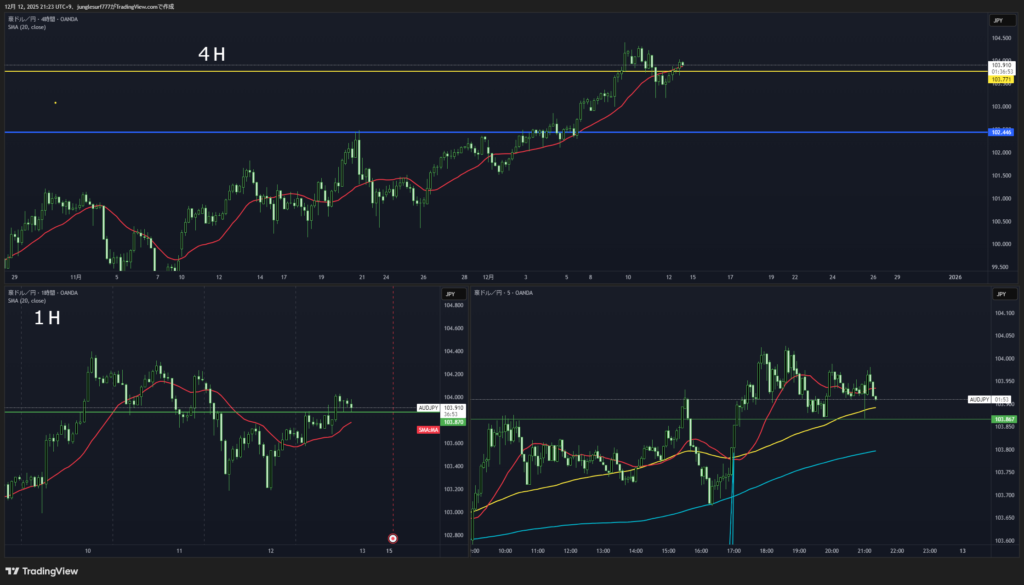Image resolution: width=1024 pixels, height=585 pixels.
Task: Click the SMA (20, close) legend on 1H chart
Action: (27, 300)
